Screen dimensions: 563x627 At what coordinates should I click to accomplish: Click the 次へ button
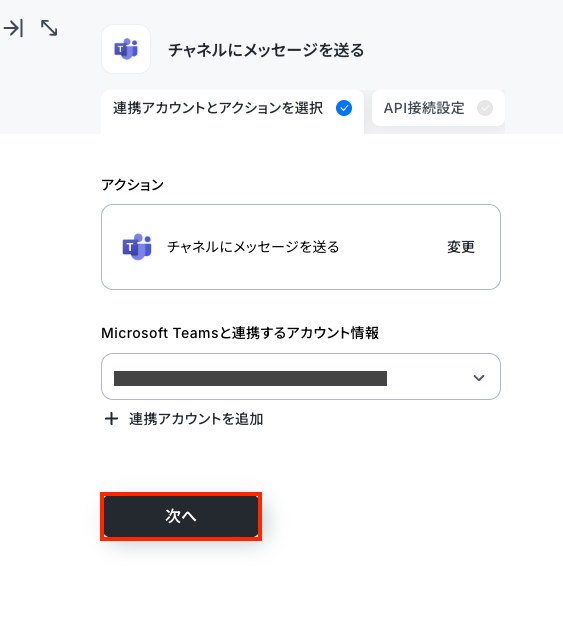181,516
